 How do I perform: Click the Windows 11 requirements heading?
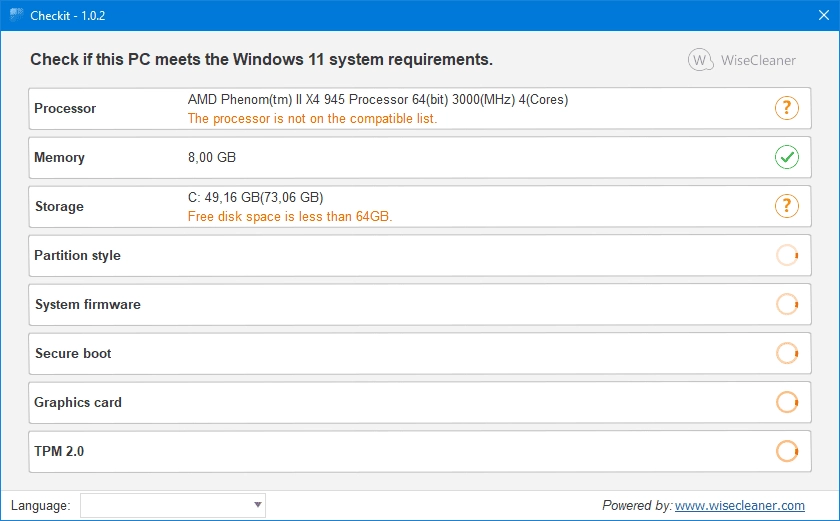[261, 59]
